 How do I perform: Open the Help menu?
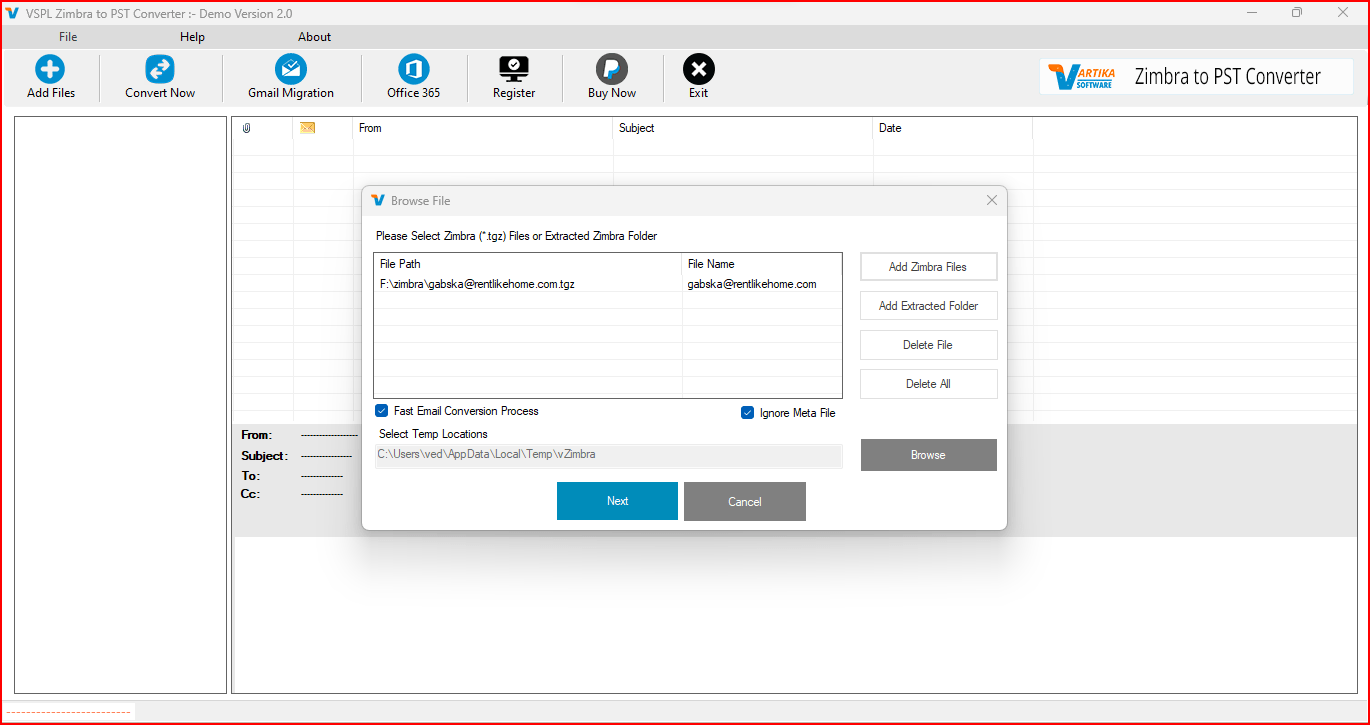(192, 37)
